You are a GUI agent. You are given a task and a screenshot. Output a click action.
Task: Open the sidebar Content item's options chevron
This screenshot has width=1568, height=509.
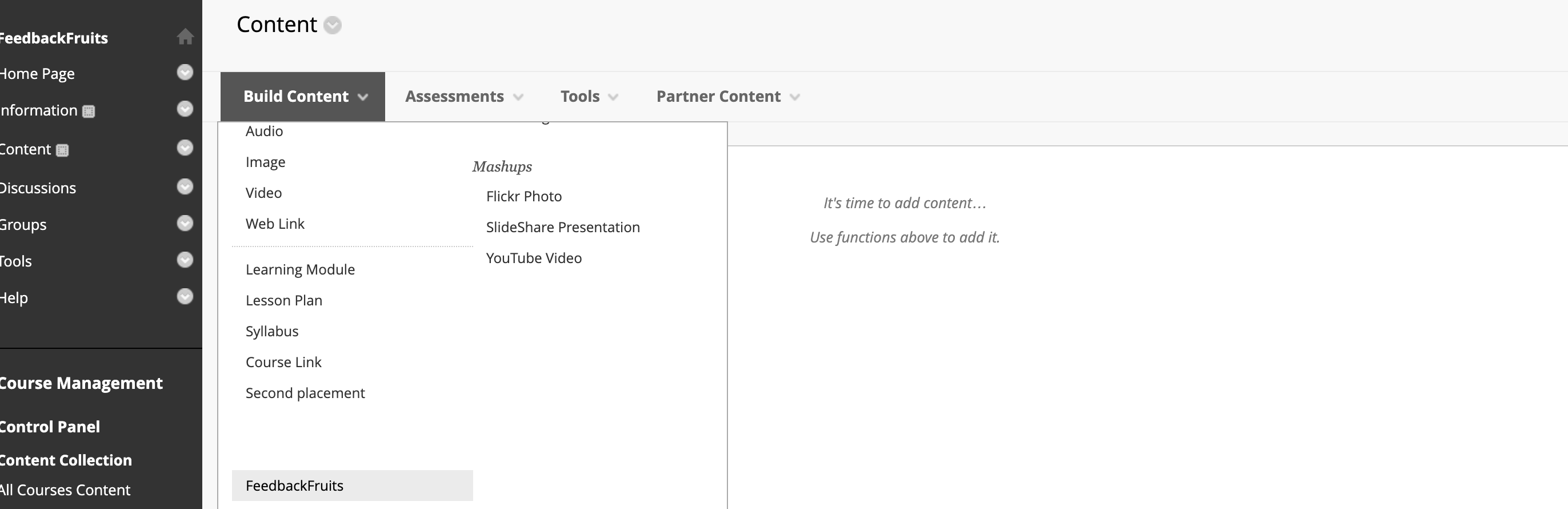185,148
